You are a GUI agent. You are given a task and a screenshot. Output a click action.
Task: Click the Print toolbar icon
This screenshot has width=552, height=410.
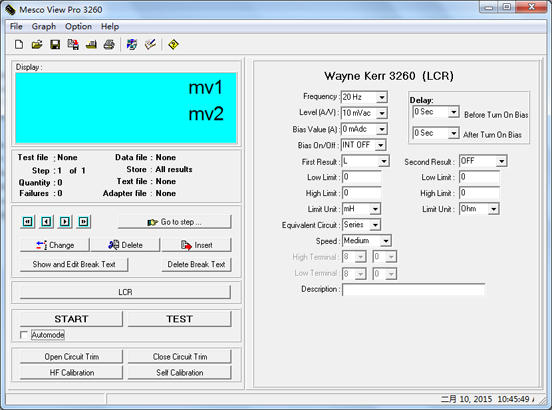pos(109,45)
